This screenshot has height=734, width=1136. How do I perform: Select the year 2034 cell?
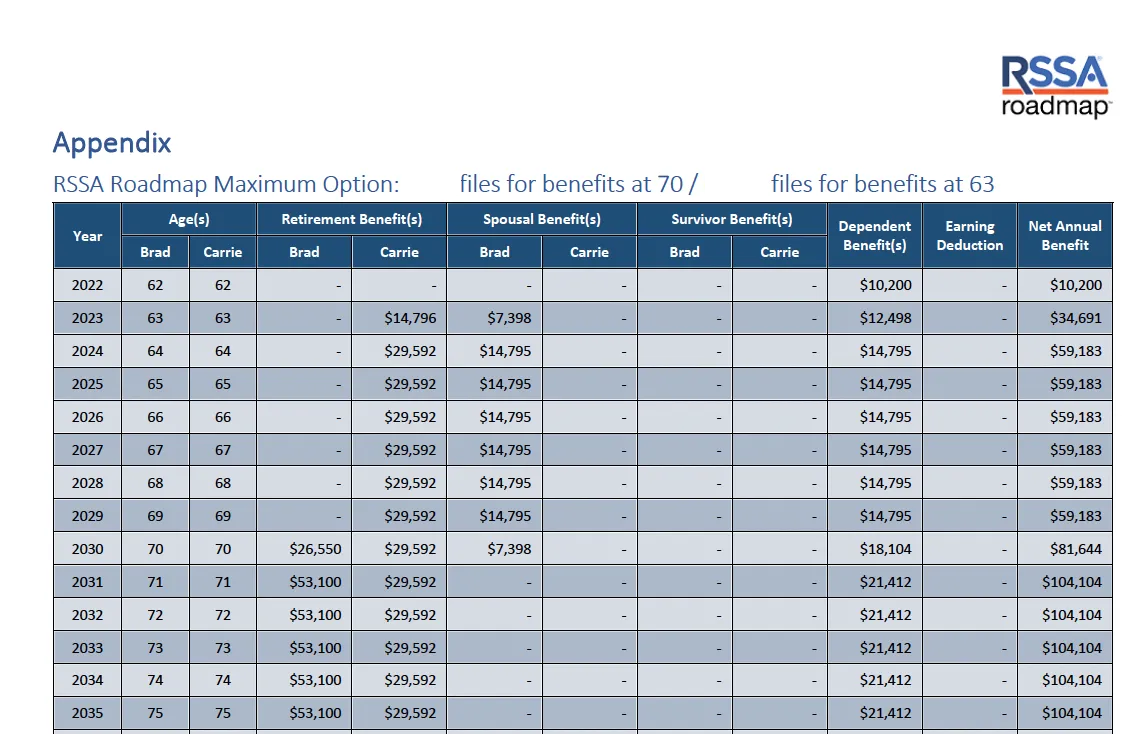coord(87,680)
